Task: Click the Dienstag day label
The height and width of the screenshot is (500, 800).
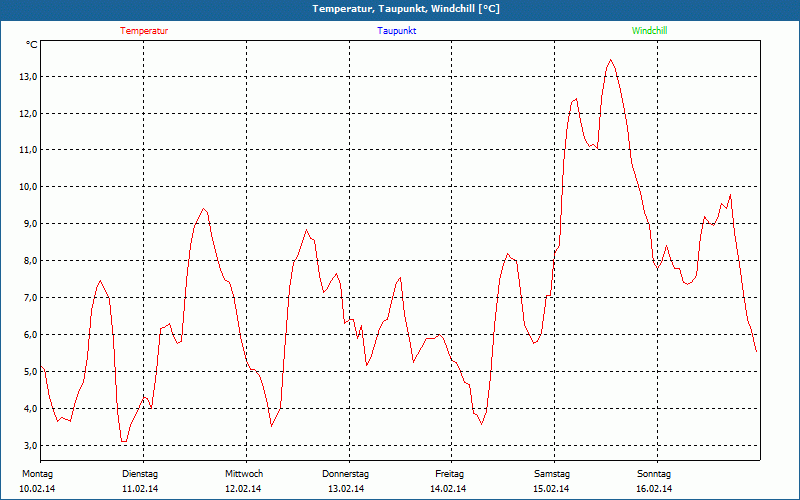Action: tap(140, 474)
